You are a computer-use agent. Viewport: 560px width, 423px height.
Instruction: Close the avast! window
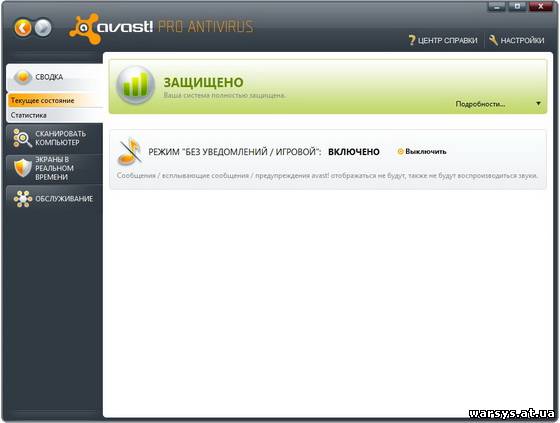click(x=541, y=6)
